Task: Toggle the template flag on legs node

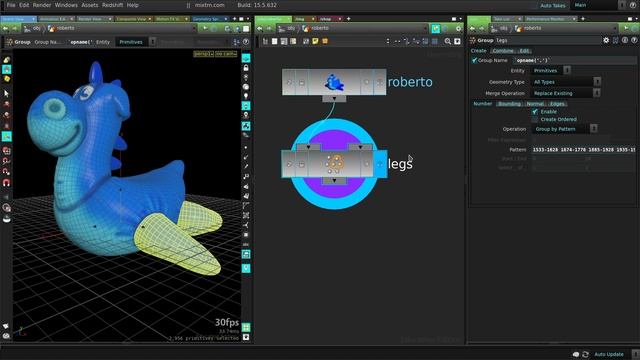Action: tap(366, 164)
